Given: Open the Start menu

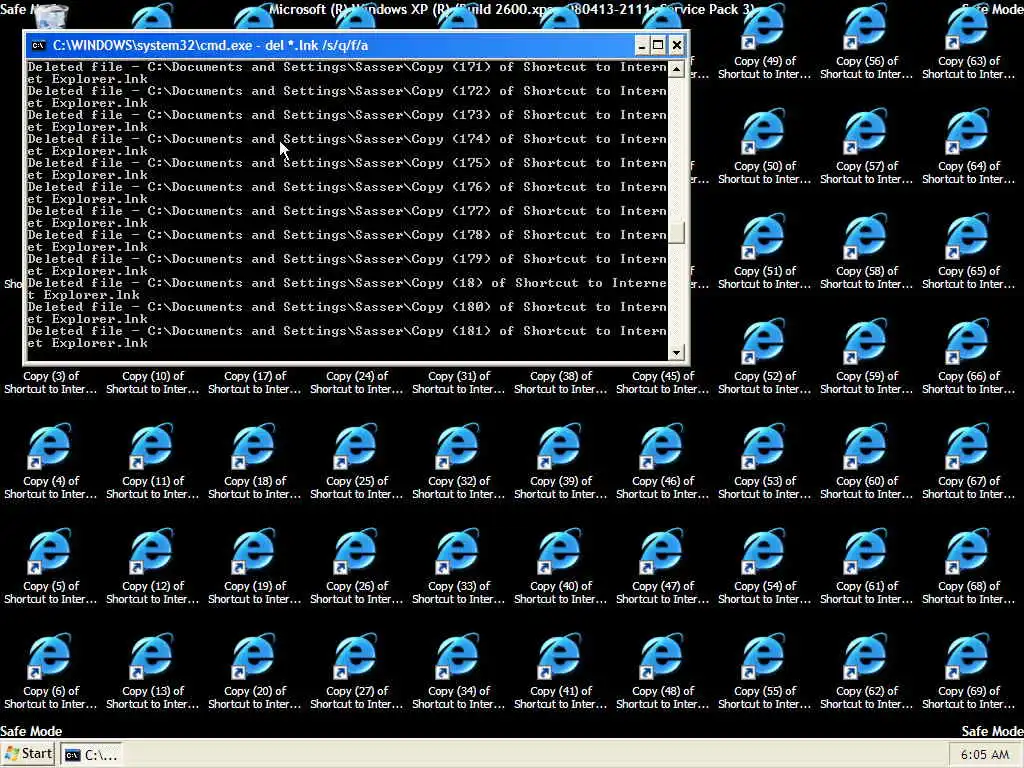Looking at the screenshot, I should click(x=28, y=754).
